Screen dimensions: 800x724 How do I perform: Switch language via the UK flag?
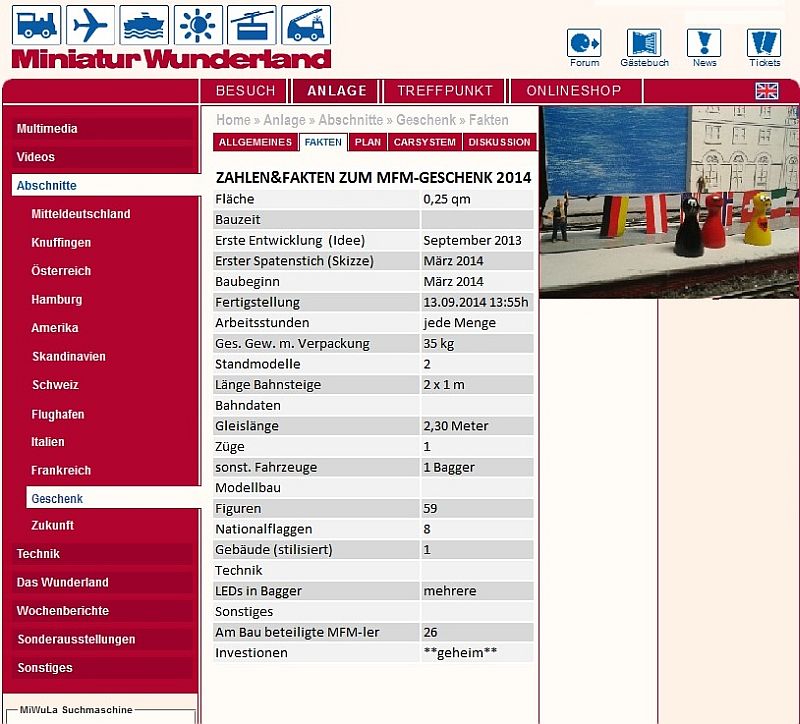pyautogui.click(x=767, y=91)
